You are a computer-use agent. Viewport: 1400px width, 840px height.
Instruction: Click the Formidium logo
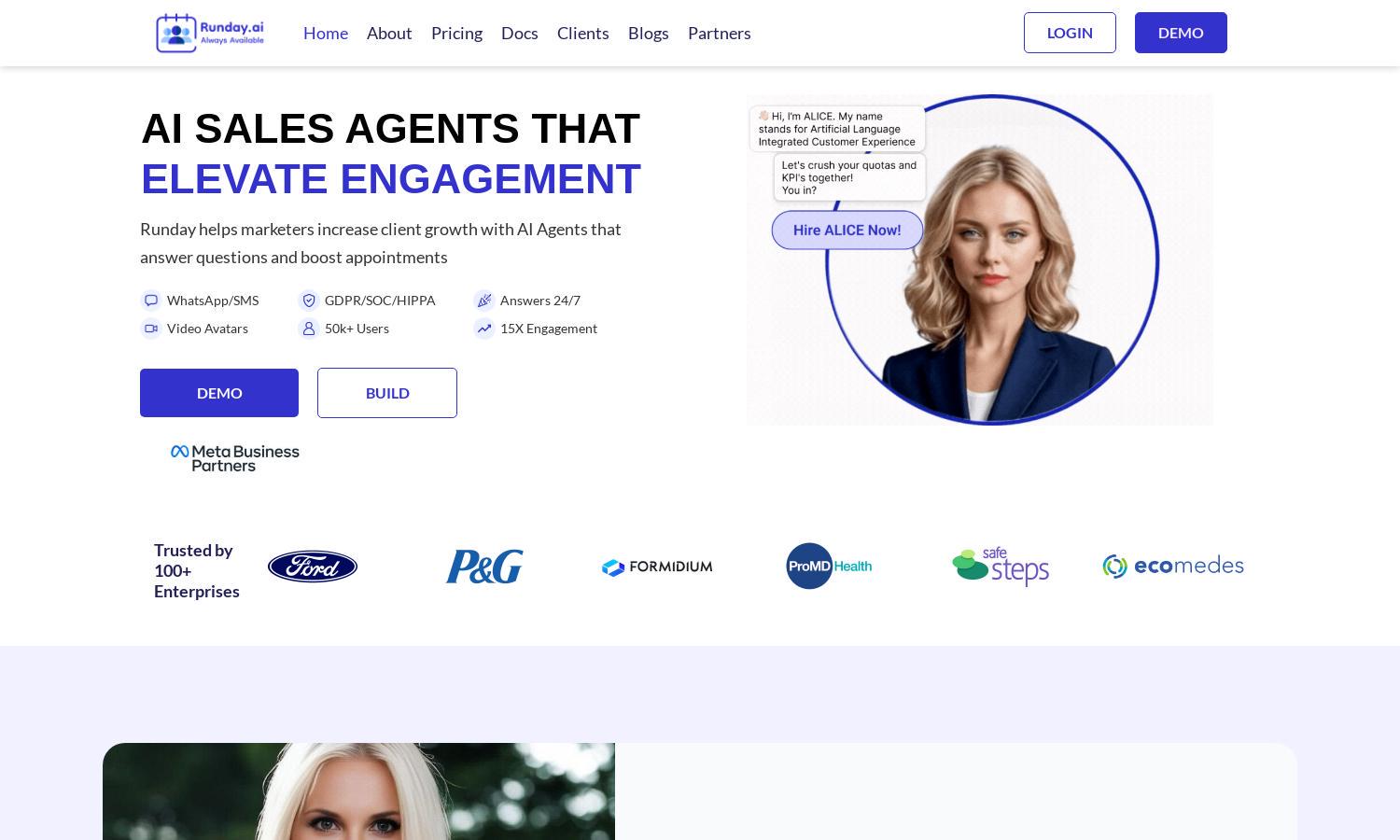(x=657, y=567)
